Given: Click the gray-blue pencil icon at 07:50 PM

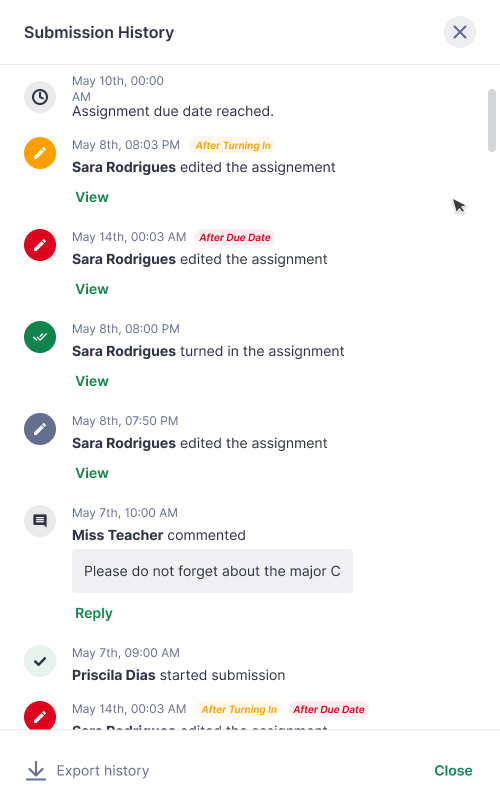Looking at the screenshot, I should [x=40, y=429].
